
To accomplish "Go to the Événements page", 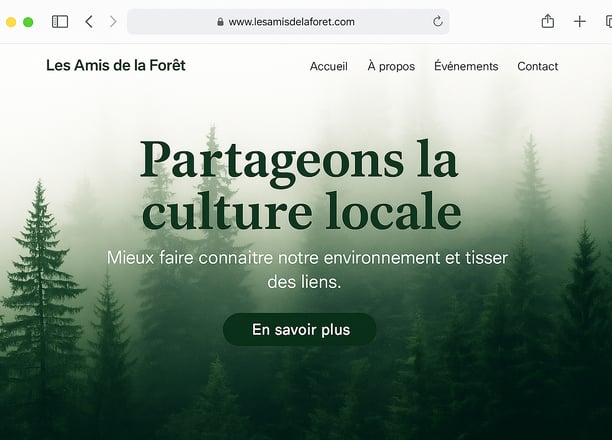I will click(x=466, y=66).
